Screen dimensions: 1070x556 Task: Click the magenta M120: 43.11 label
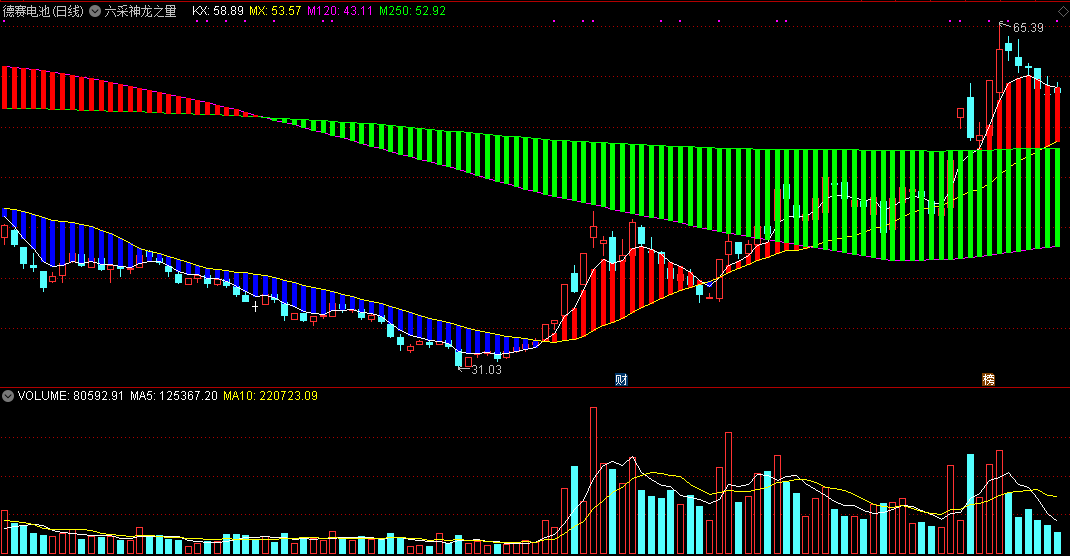(x=340, y=11)
